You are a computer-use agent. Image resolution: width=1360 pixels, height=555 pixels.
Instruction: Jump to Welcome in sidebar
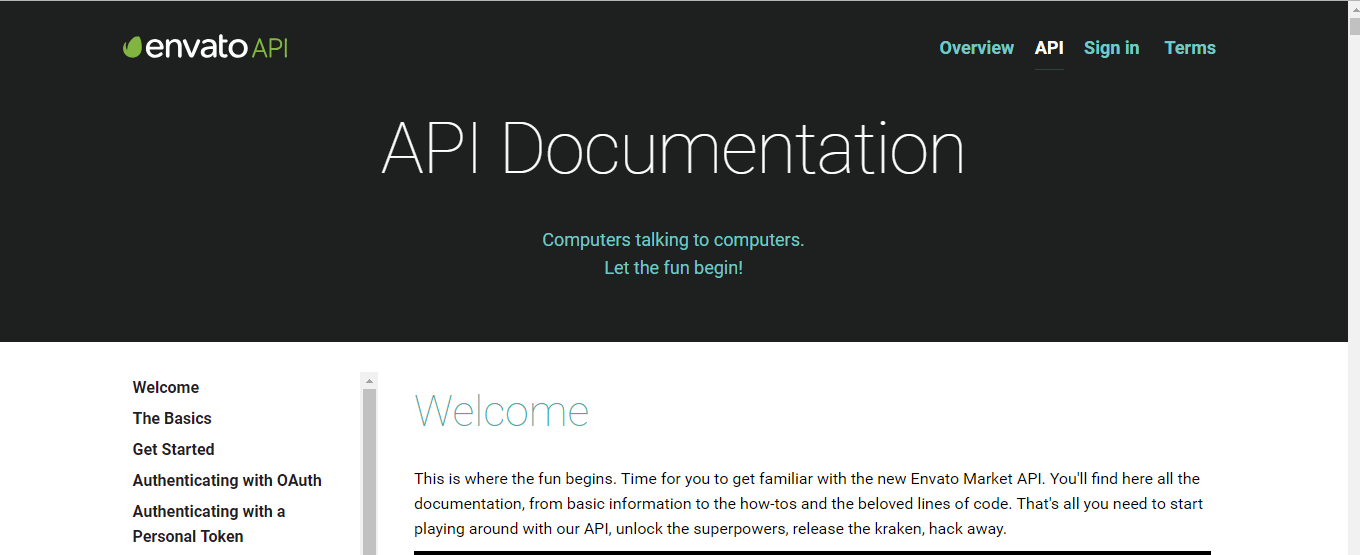coord(166,388)
